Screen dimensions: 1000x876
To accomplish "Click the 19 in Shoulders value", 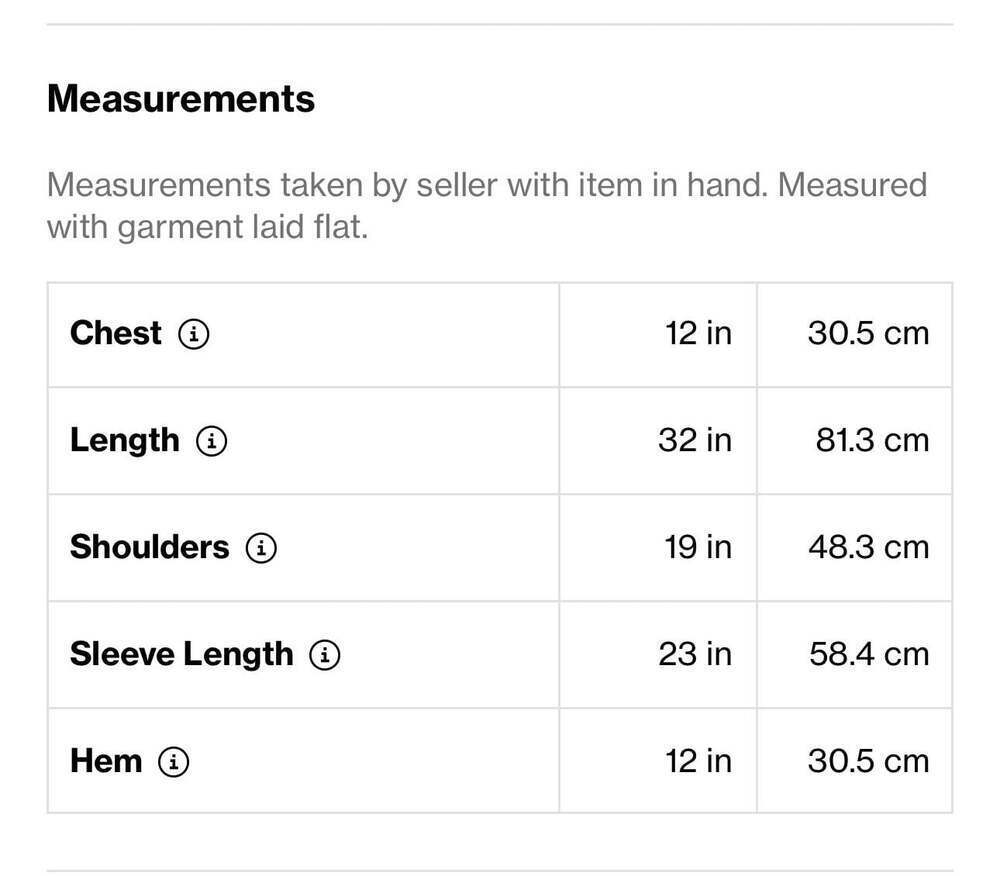I will point(697,548).
